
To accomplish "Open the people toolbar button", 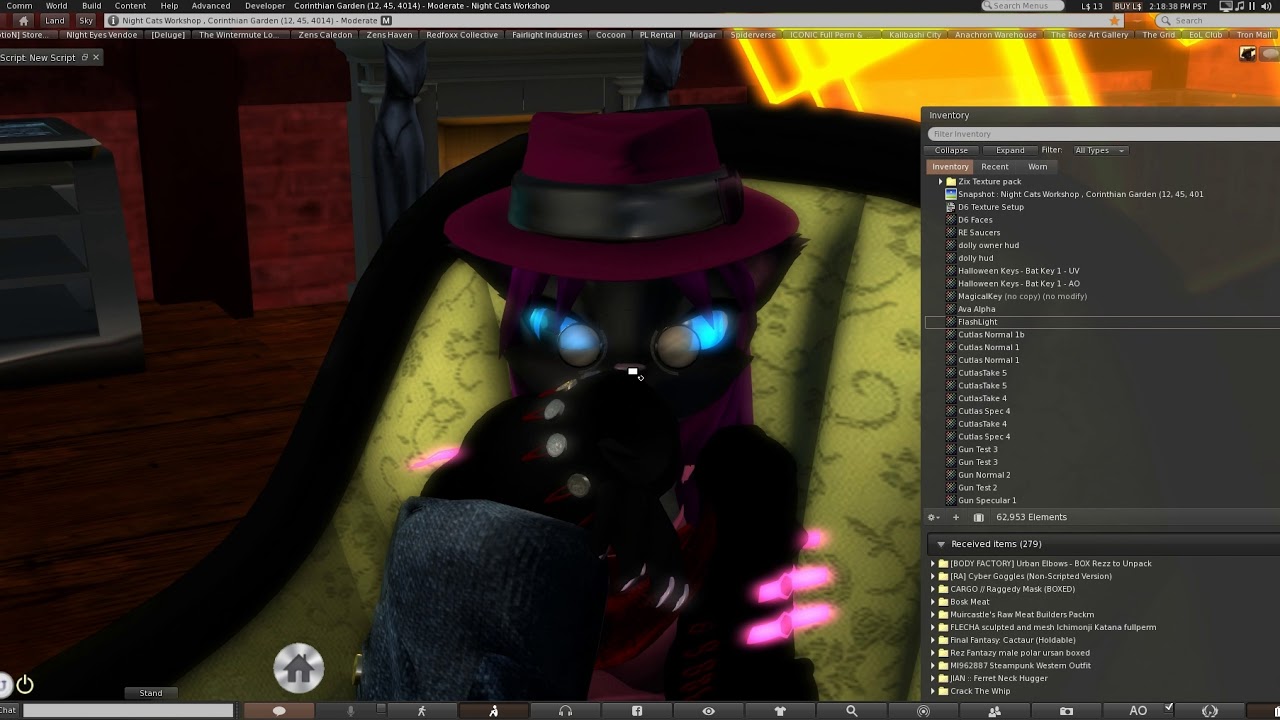I will tap(994, 711).
